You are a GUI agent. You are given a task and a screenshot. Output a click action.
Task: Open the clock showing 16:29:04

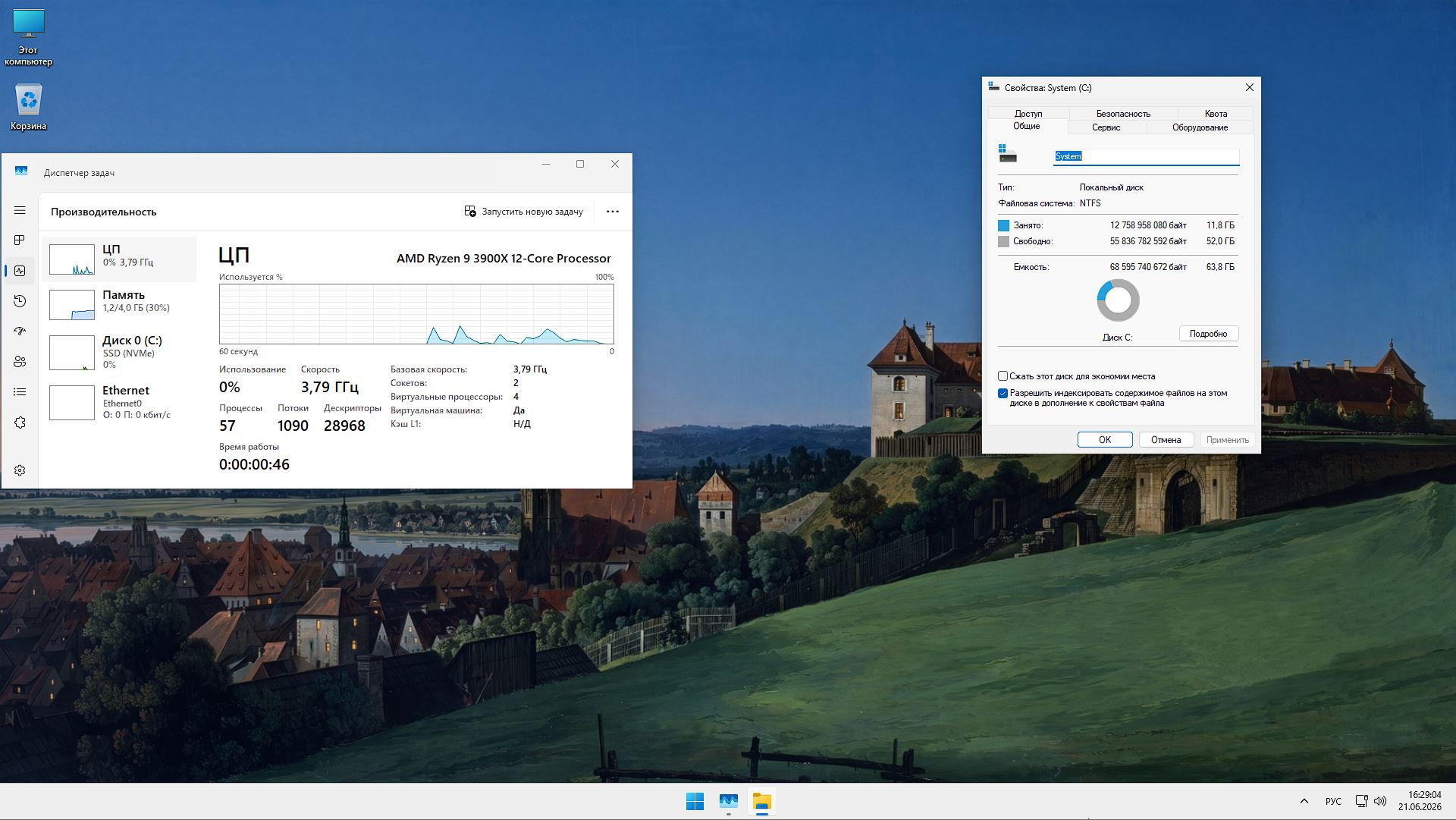click(x=1420, y=801)
